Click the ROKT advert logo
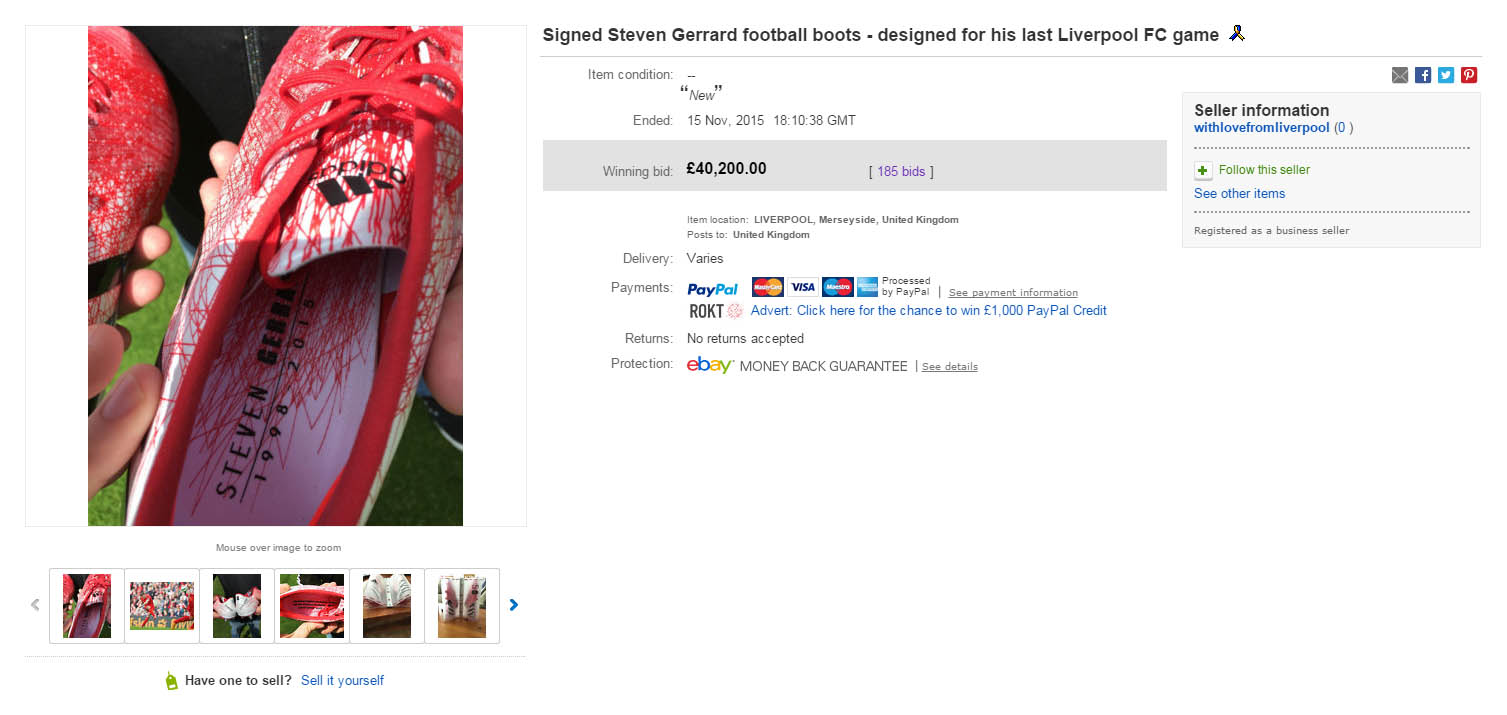The height and width of the screenshot is (715, 1507). pos(707,311)
